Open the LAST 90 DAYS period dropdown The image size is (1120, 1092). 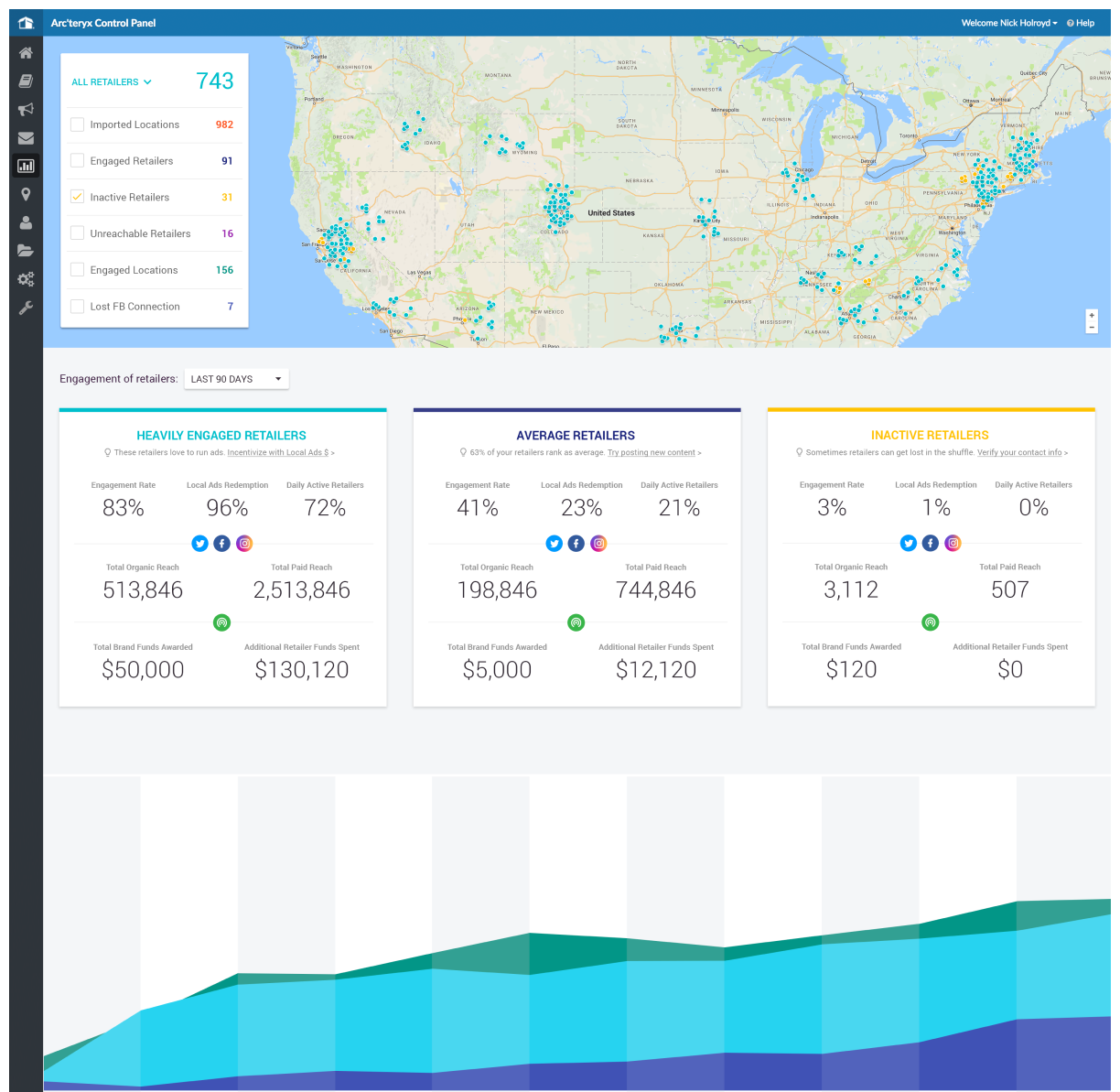pyautogui.click(x=236, y=379)
